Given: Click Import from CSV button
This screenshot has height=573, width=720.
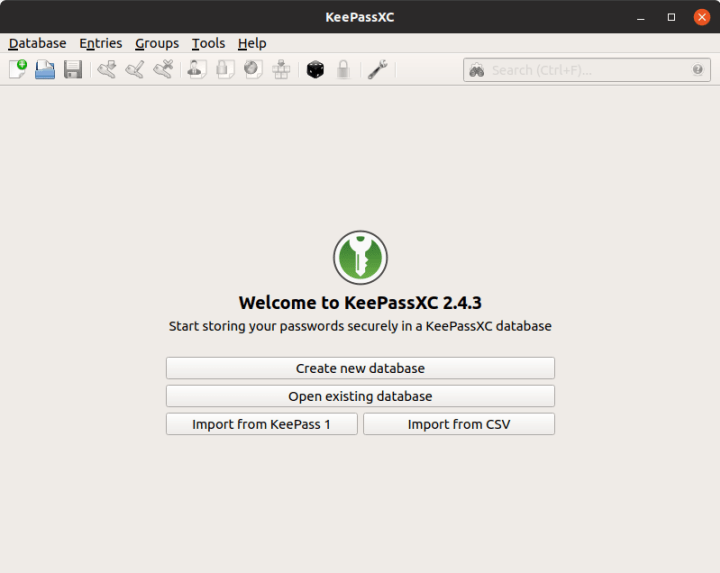Looking at the screenshot, I should tap(459, 424).
